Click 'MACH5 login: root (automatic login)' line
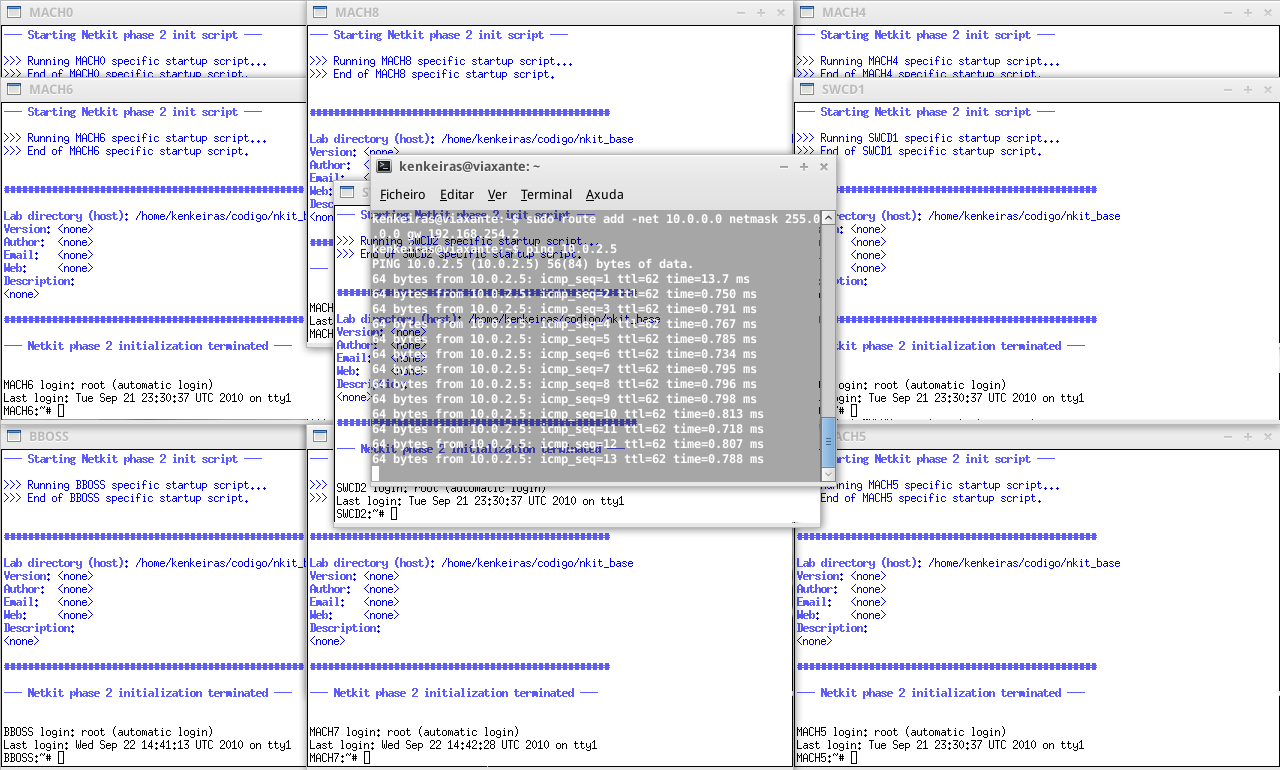The height and width of the screenshot is (770, 1280). pos(901,732)
